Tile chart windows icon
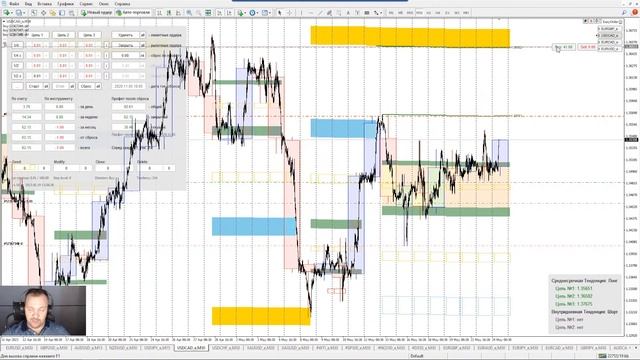Screen dimensions: 640x360 point(208,13)
